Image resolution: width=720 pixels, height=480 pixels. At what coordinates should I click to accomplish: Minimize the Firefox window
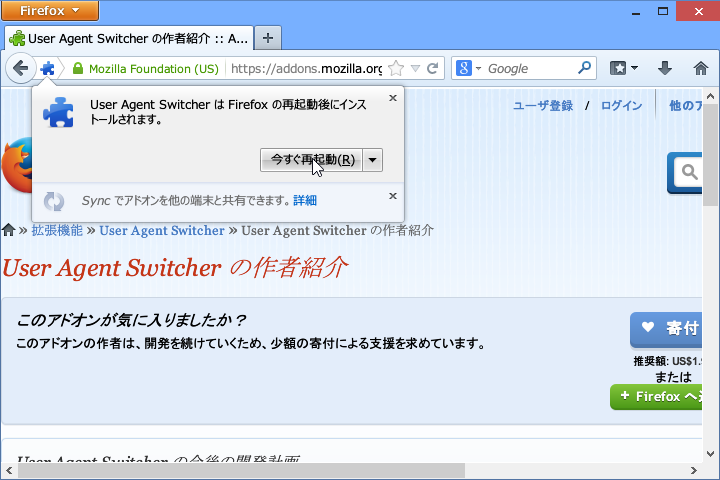tap(636, 12)
